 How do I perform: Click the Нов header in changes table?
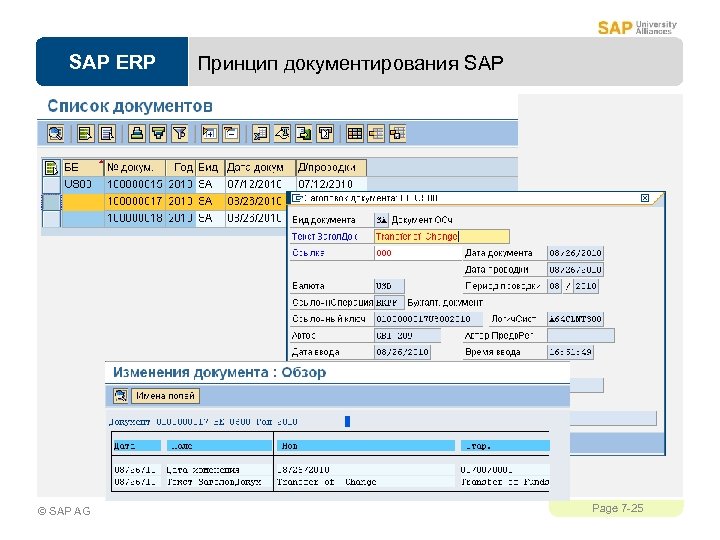click(366, 446)
